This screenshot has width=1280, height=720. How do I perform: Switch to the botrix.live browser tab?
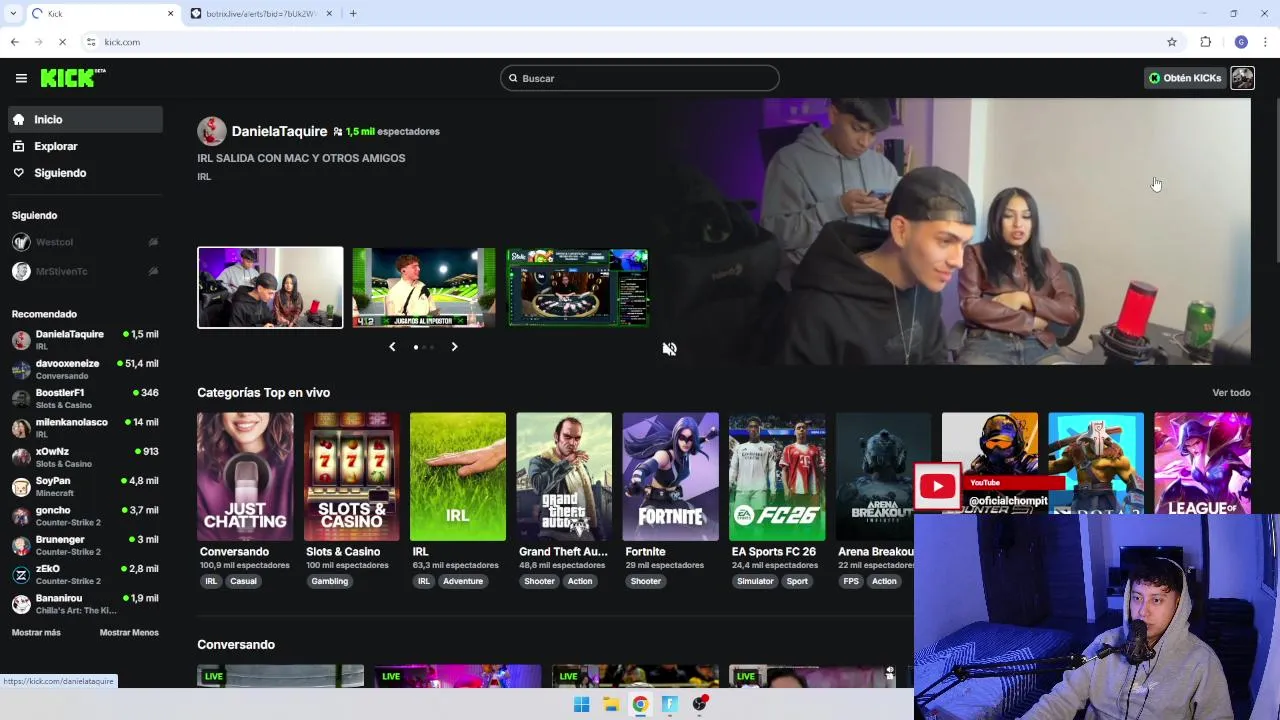pyautogui.click(x=260, y=14)
